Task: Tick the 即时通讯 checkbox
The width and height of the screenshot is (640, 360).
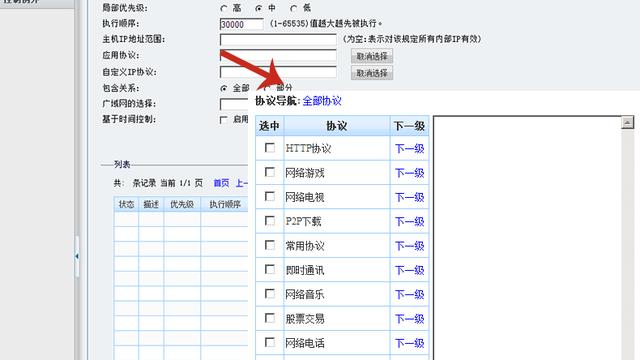Action: click(269, 269)
